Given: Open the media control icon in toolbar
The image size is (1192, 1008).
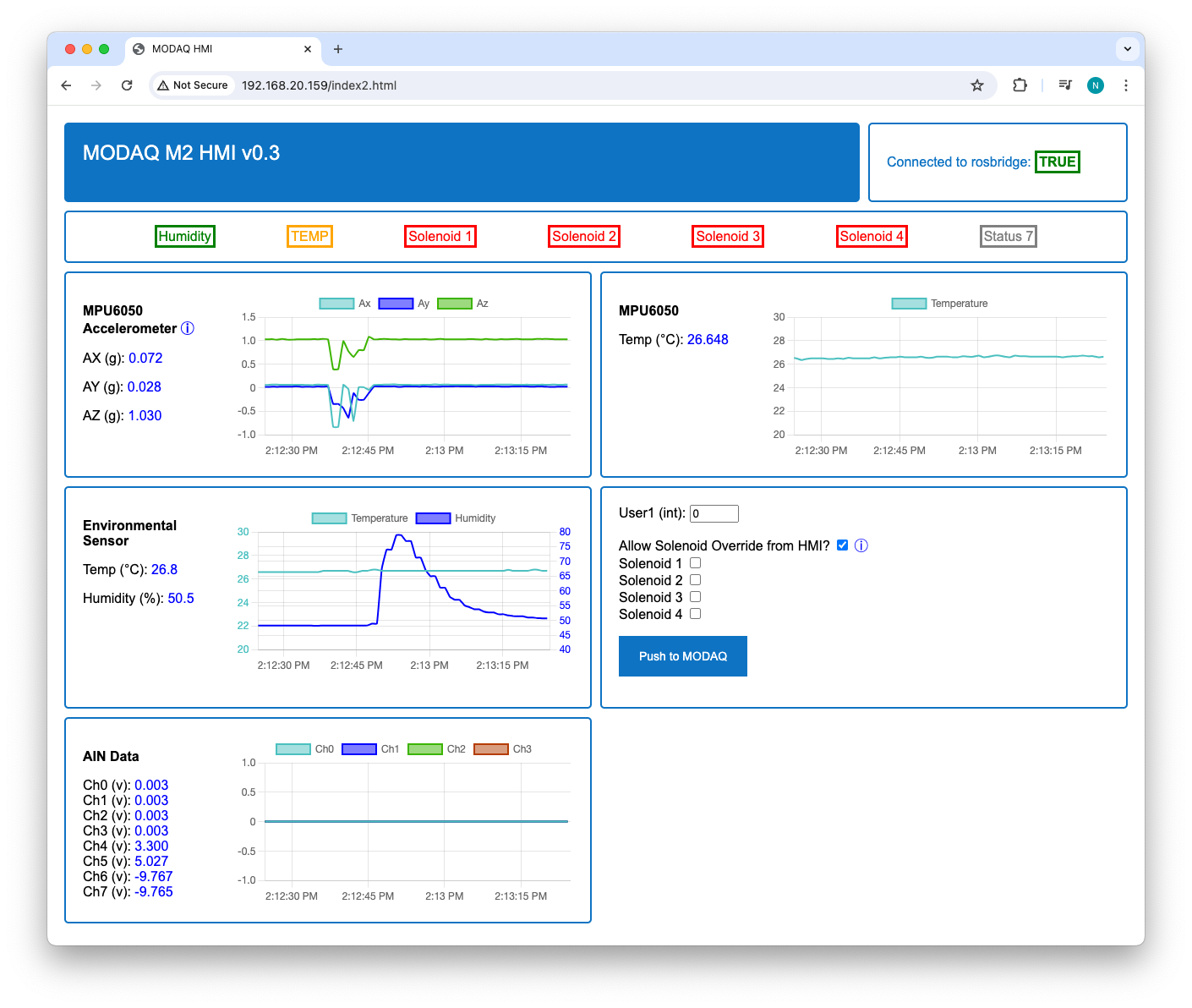Looking at the screenshot, I should pos(1065,85).
